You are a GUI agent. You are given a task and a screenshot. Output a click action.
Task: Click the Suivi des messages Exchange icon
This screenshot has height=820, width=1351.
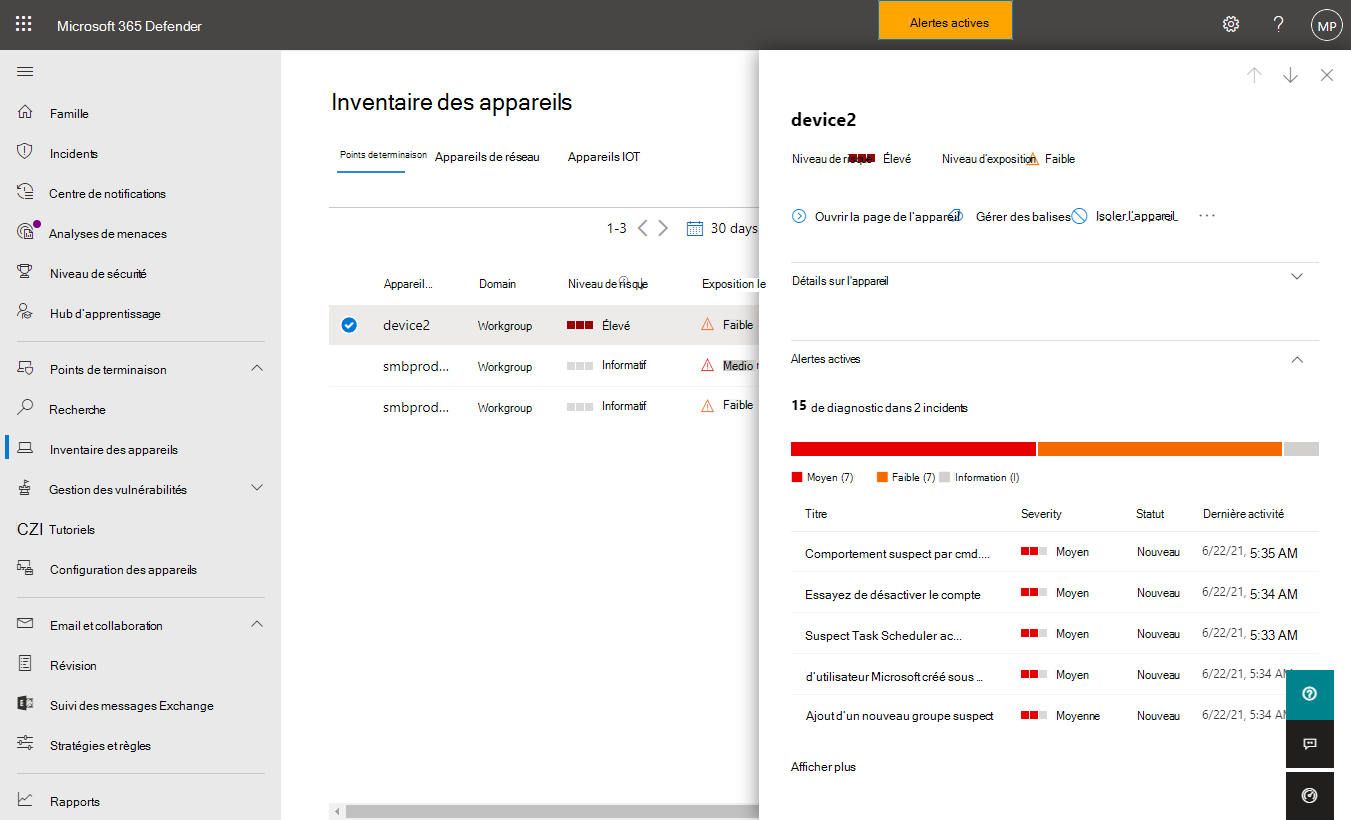26,705
